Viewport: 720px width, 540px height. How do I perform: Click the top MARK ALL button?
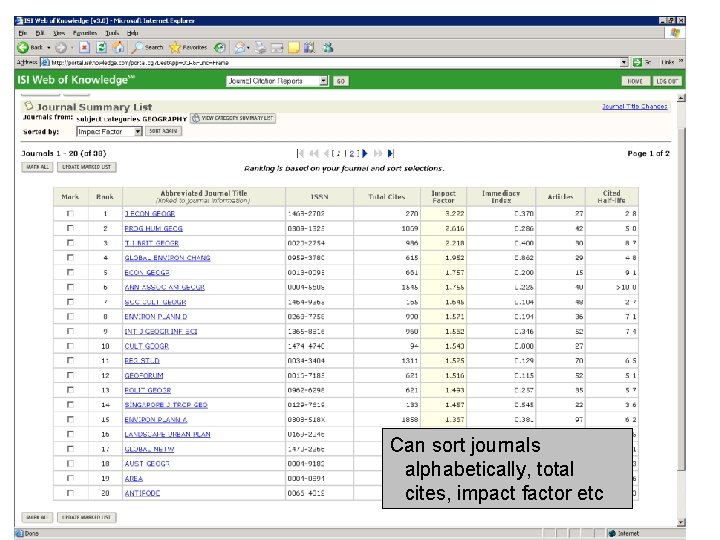pos(37,167)
